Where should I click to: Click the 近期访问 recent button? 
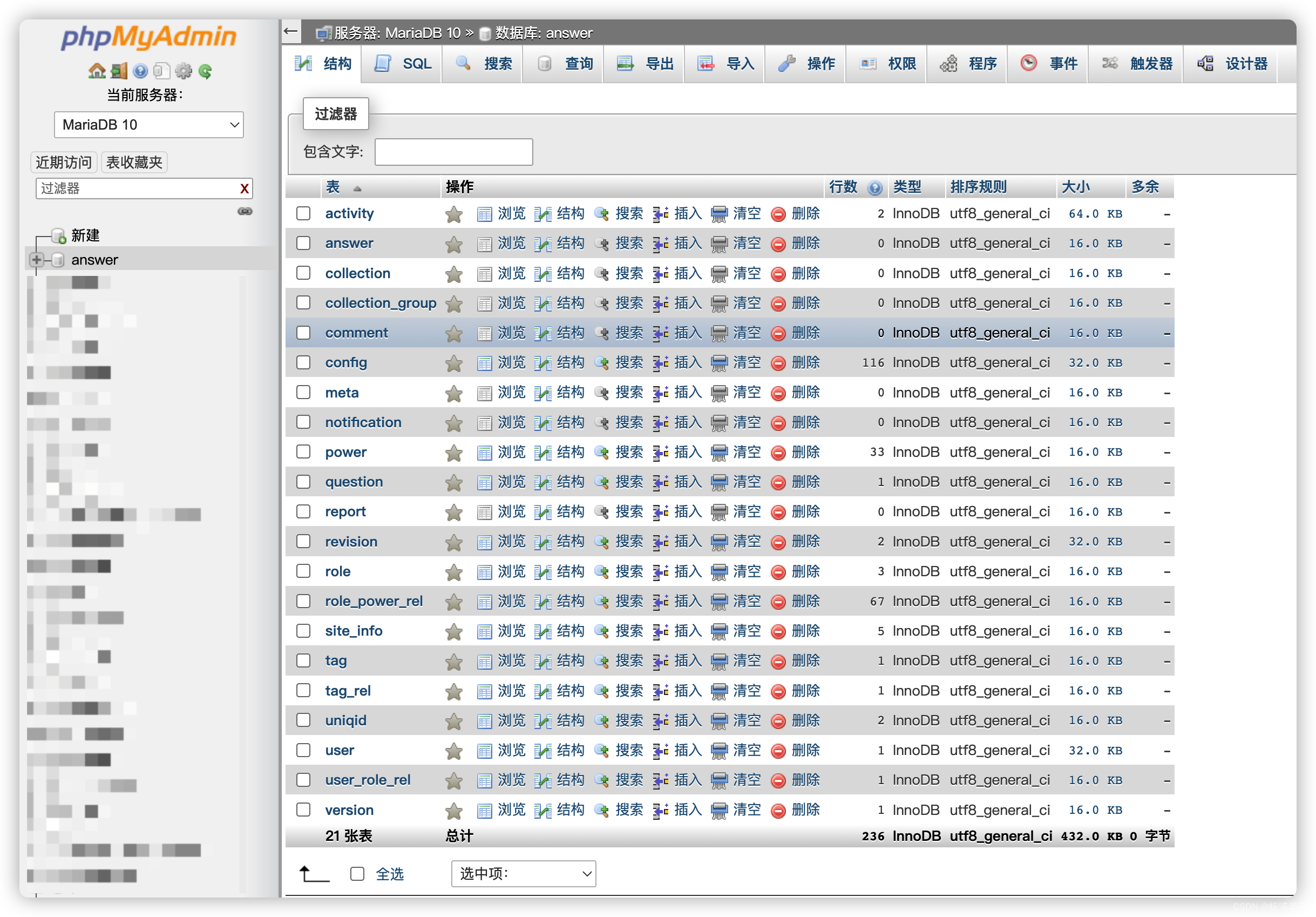click(63, 163)
